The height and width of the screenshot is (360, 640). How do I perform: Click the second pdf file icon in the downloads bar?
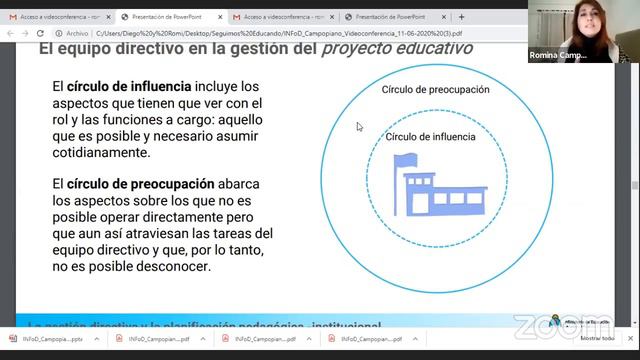coord(225,338)
